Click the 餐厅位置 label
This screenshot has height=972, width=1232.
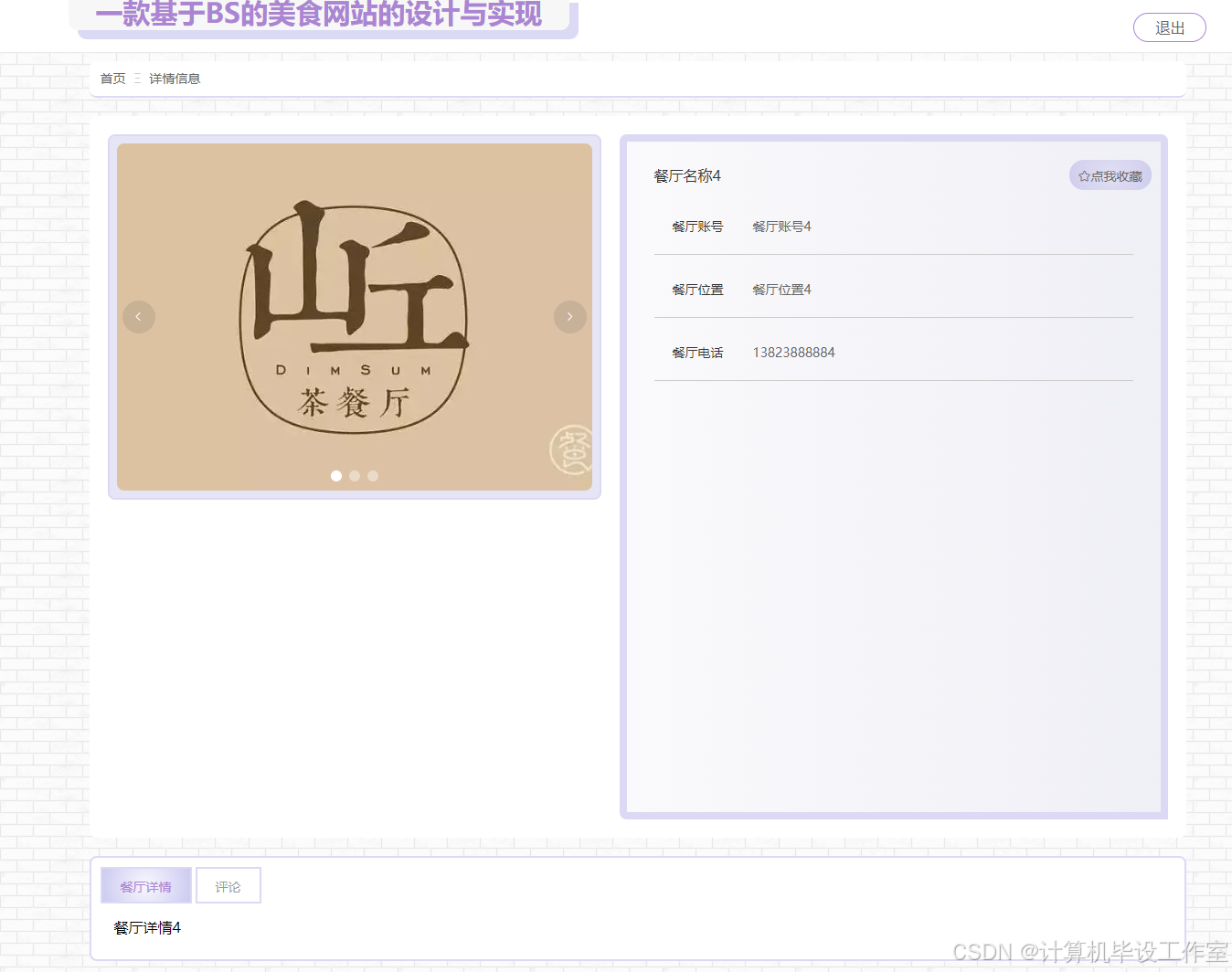[x=697, y=290]
